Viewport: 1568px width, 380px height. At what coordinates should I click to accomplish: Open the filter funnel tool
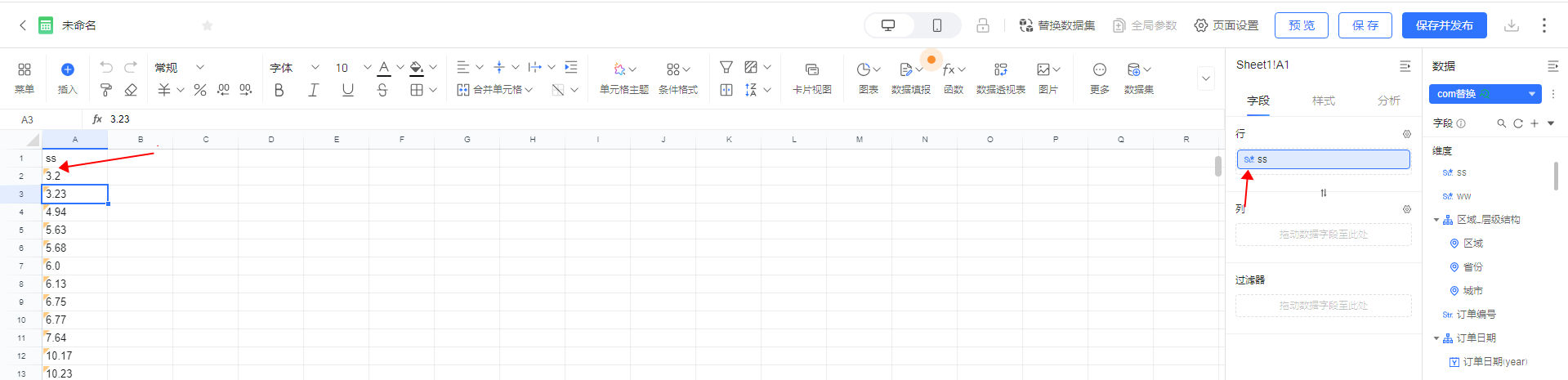(x=726, y=68)
